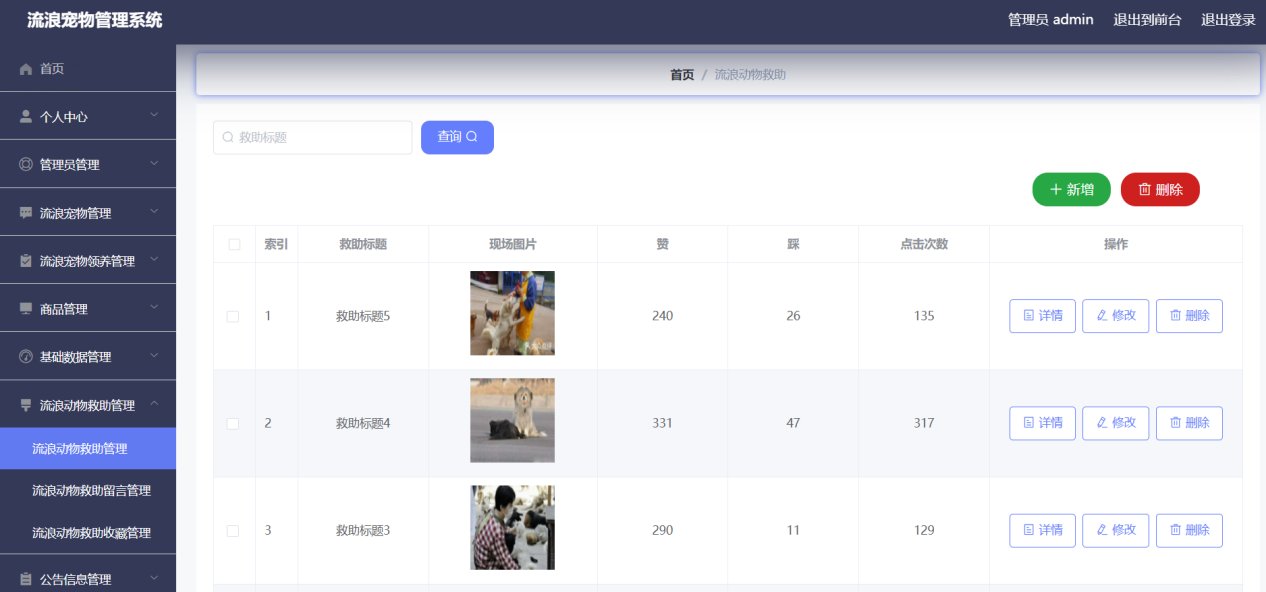
Task: Collapse the 流浪动物救助管理 section
Action: click(x=88, y=403)
